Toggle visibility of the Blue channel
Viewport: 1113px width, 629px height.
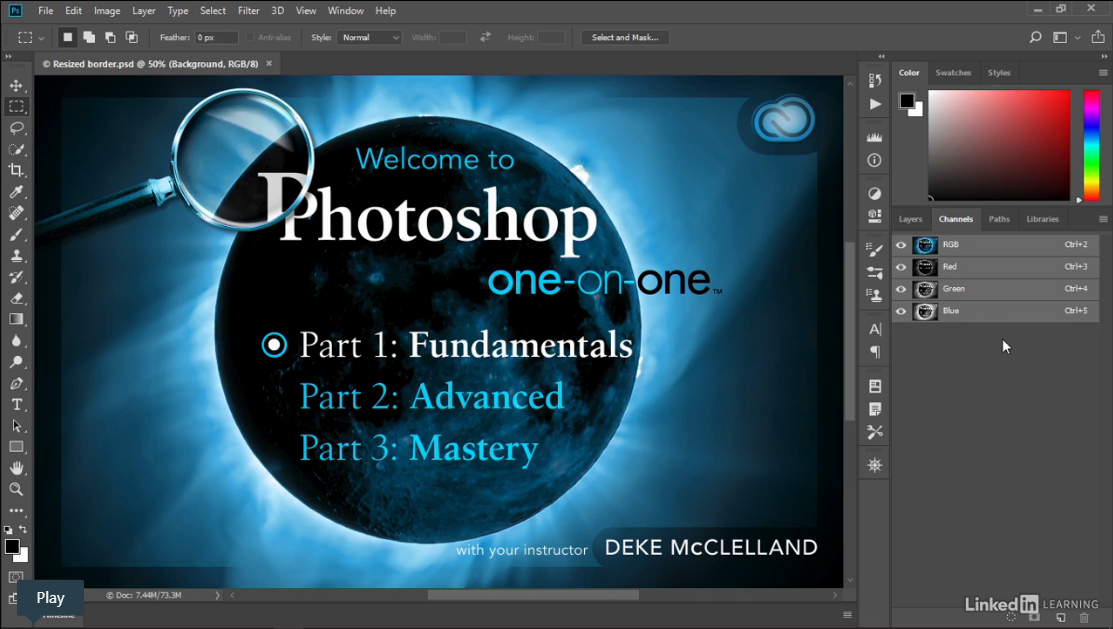tap(901, 311)
